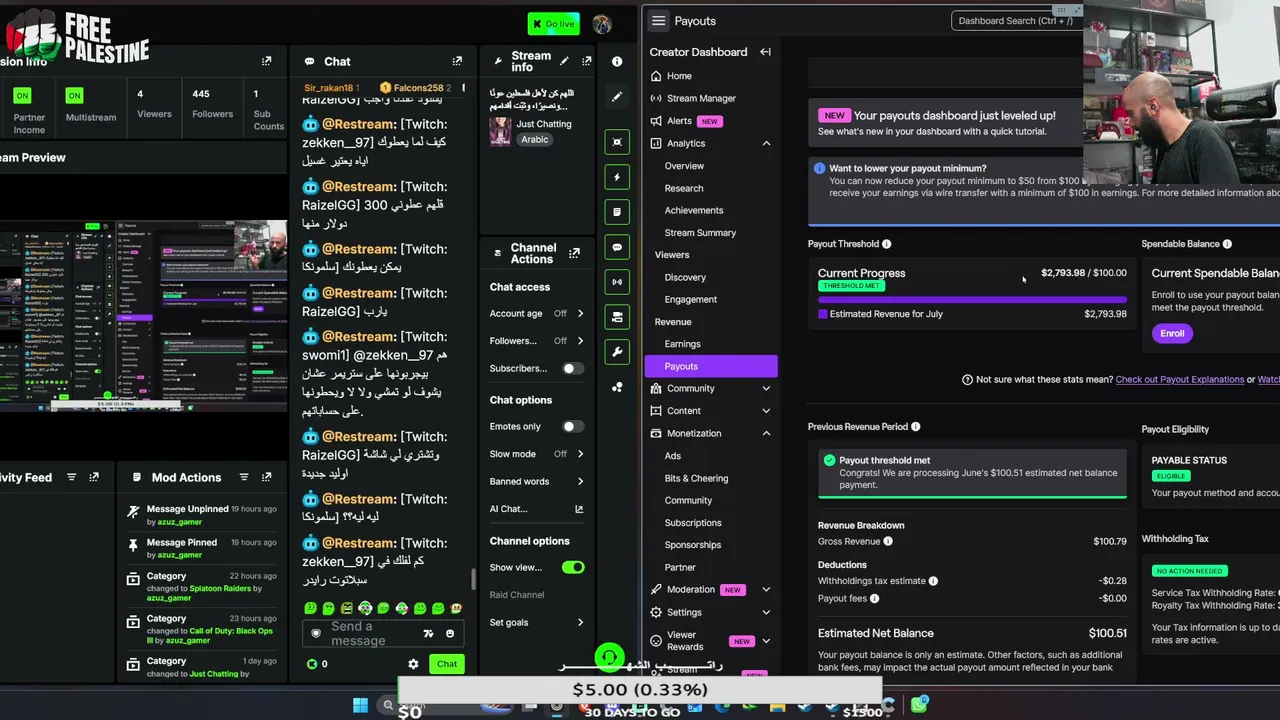Toggle the Subscribers chat access switch
The width and height of the screenshot is (1280, 720).
(572, 368)
